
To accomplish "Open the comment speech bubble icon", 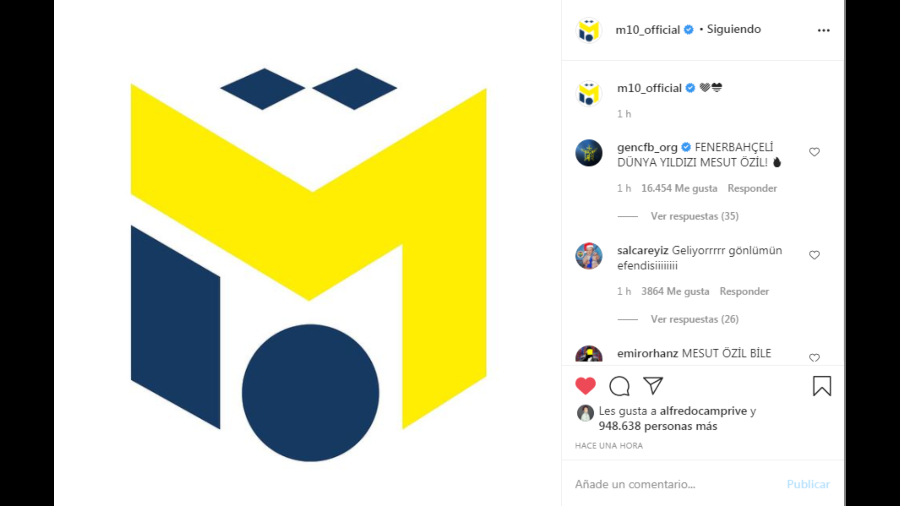I will [619, 386].
